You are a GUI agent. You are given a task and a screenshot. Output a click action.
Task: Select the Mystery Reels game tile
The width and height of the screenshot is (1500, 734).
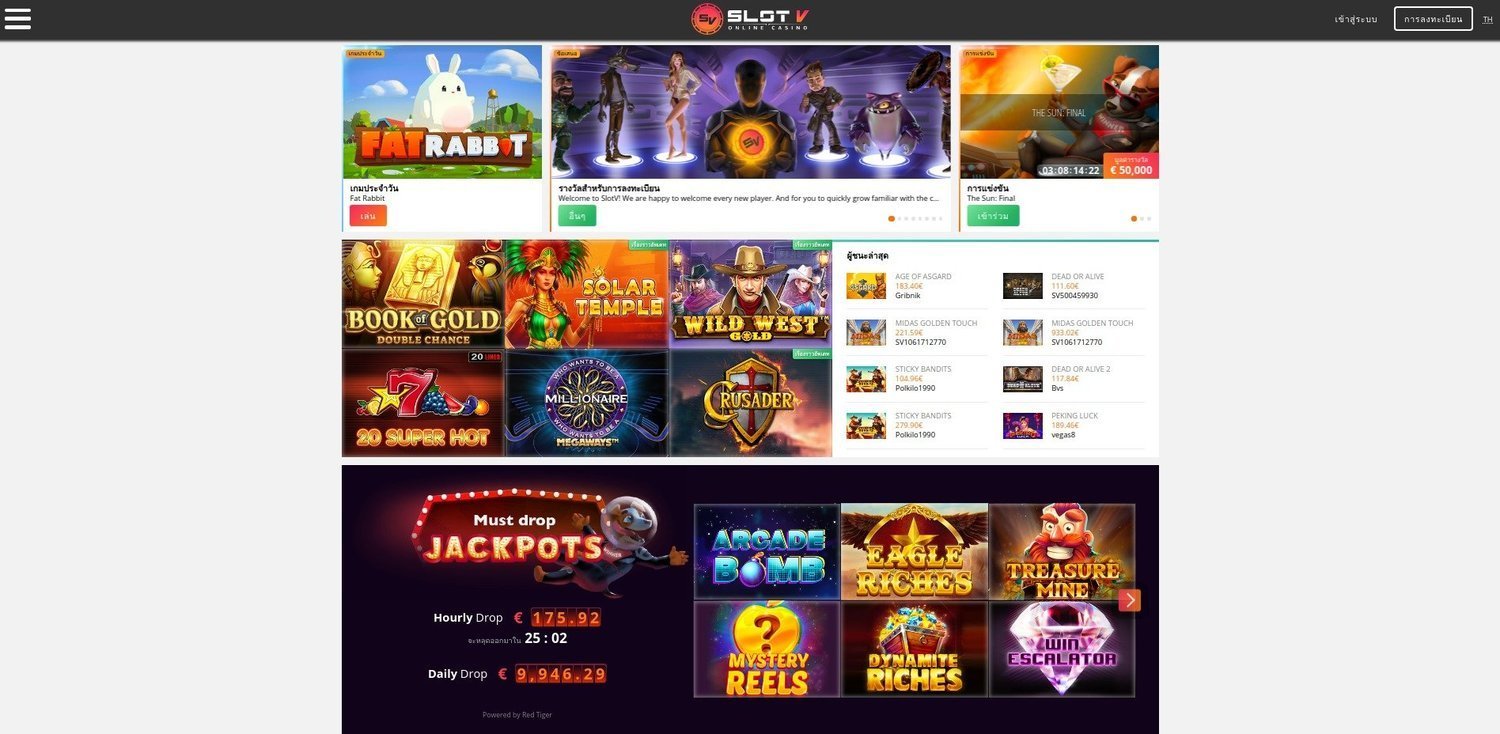coord(767,649)
